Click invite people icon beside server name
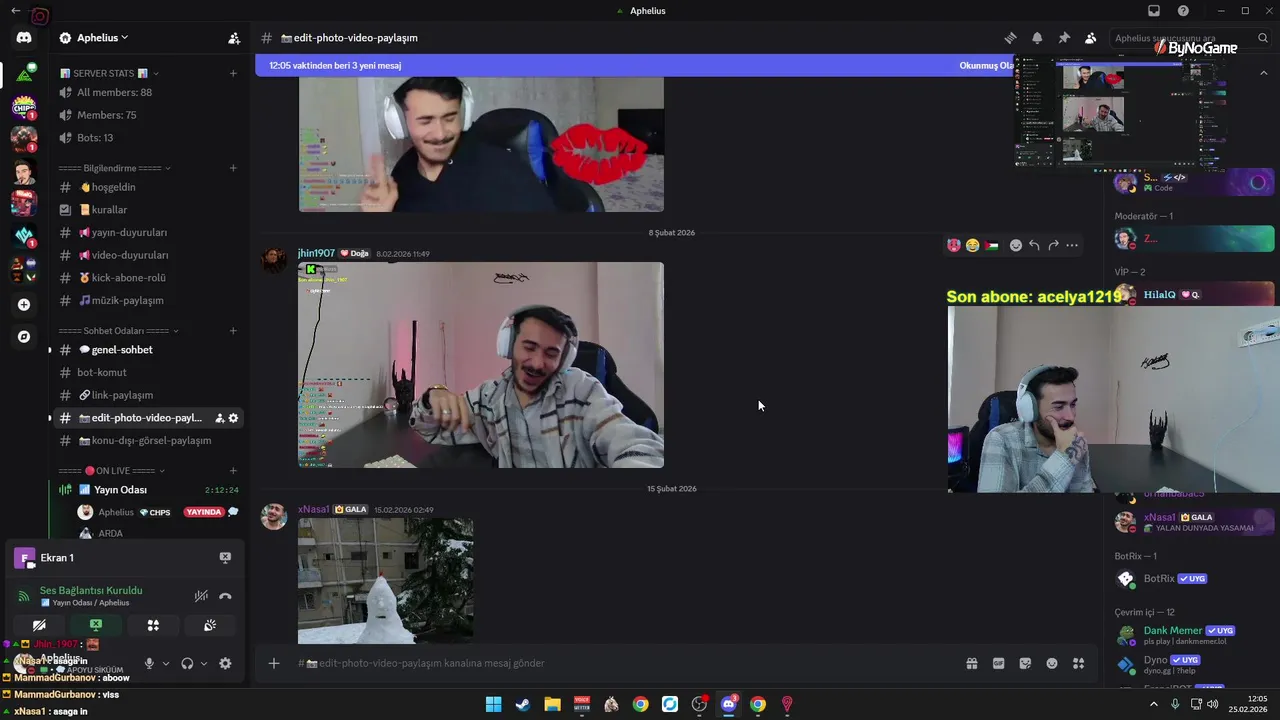Screen dimensions: 1280x720 coord(234,38)
